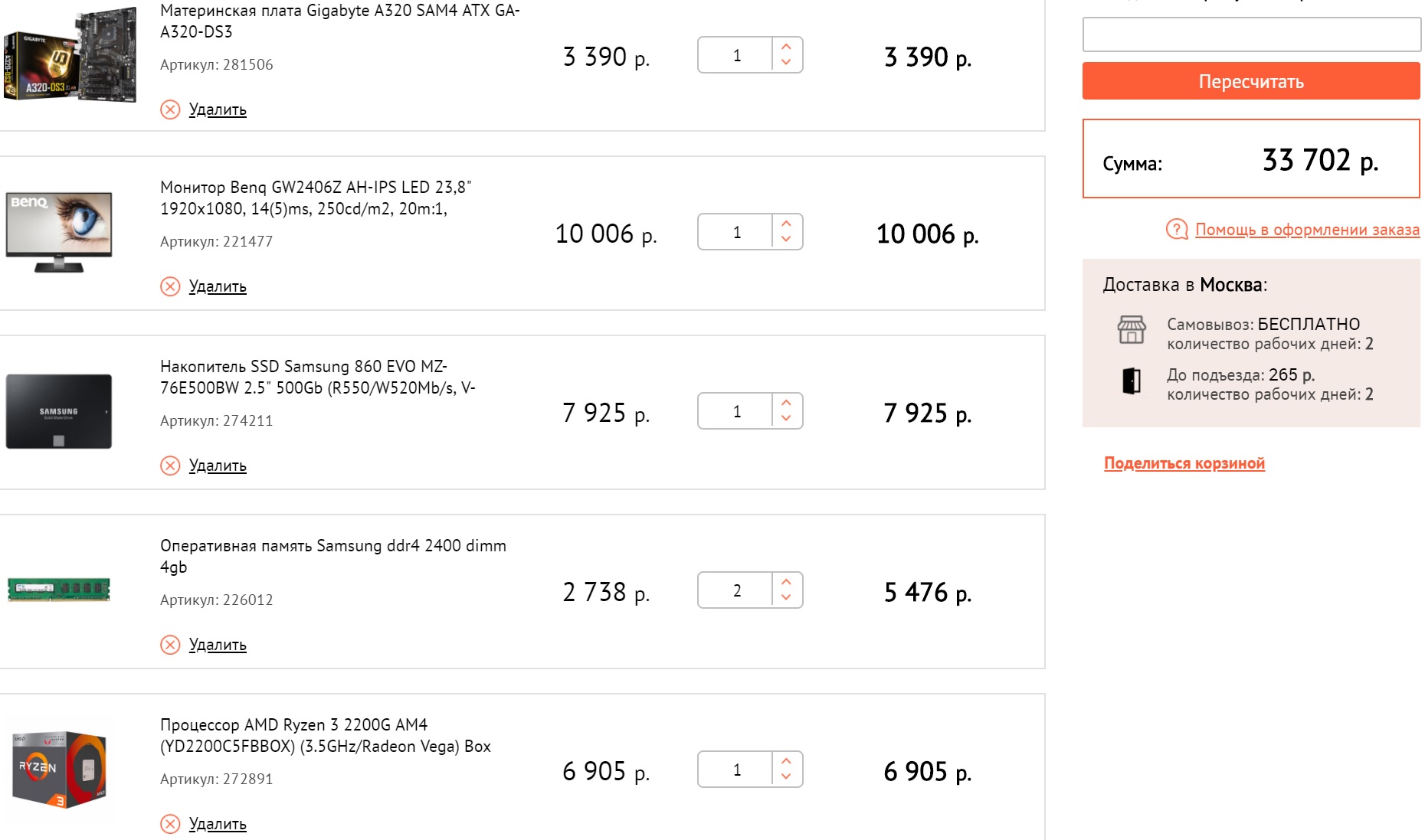The width and height of the screenshot is (1425, 840).
Task: Increase quantity of Gigabyte motherboard
Action: pos(786,47)
